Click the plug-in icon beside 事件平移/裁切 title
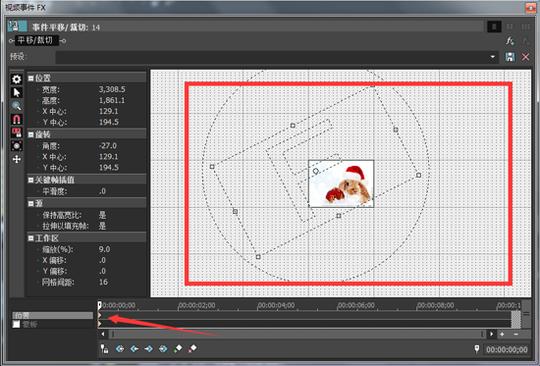Screen dimensions: 540x366 (x=18, y=27)
